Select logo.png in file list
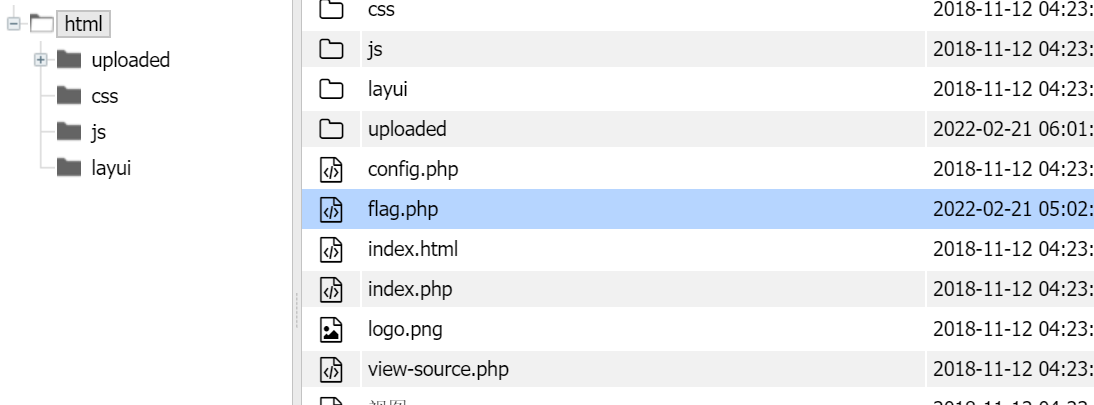The width and height of the screenshot is (1094, 405). 405,330
